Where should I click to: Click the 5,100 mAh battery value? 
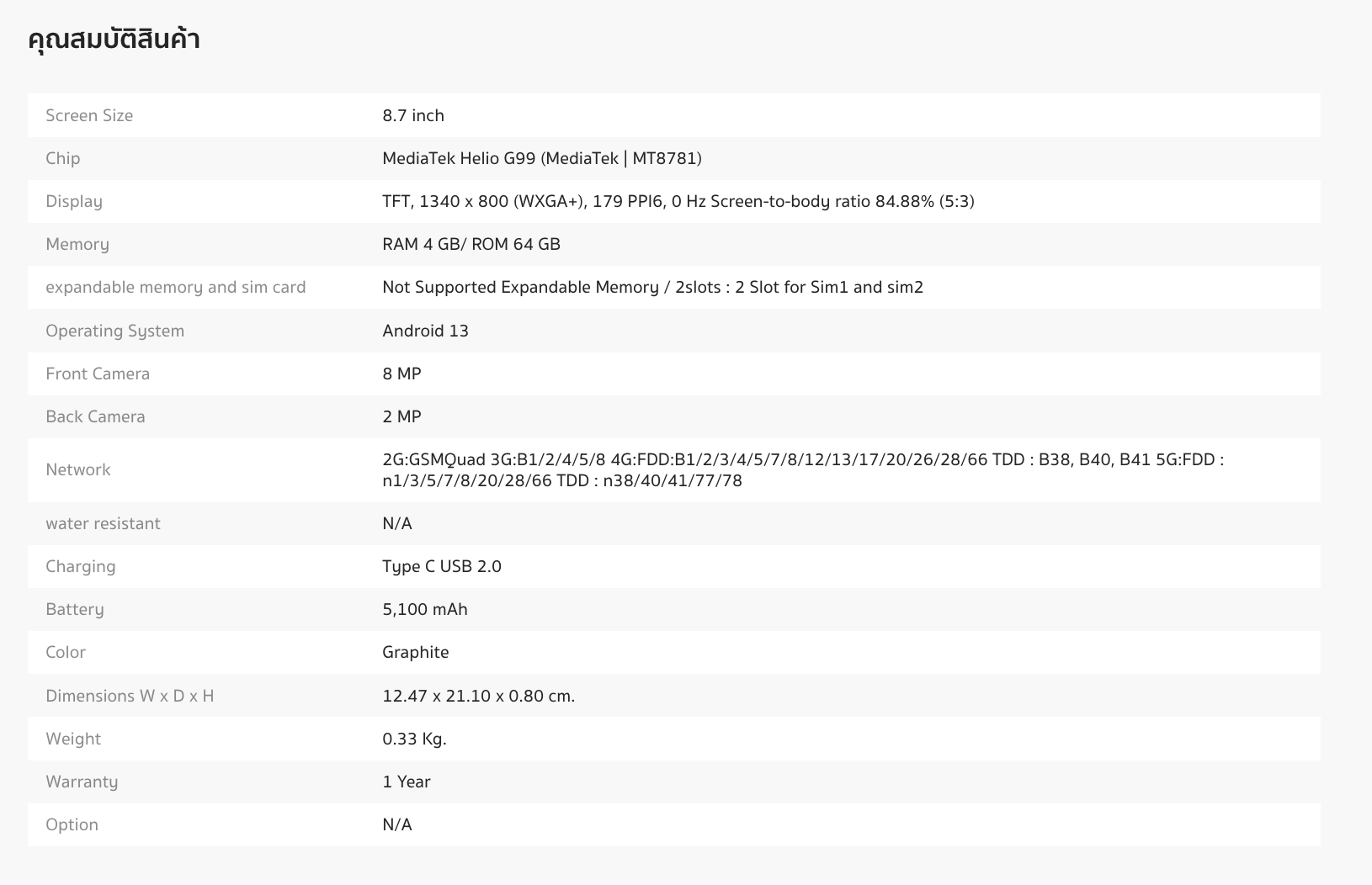pyautogui.click(x=424, y=609)
